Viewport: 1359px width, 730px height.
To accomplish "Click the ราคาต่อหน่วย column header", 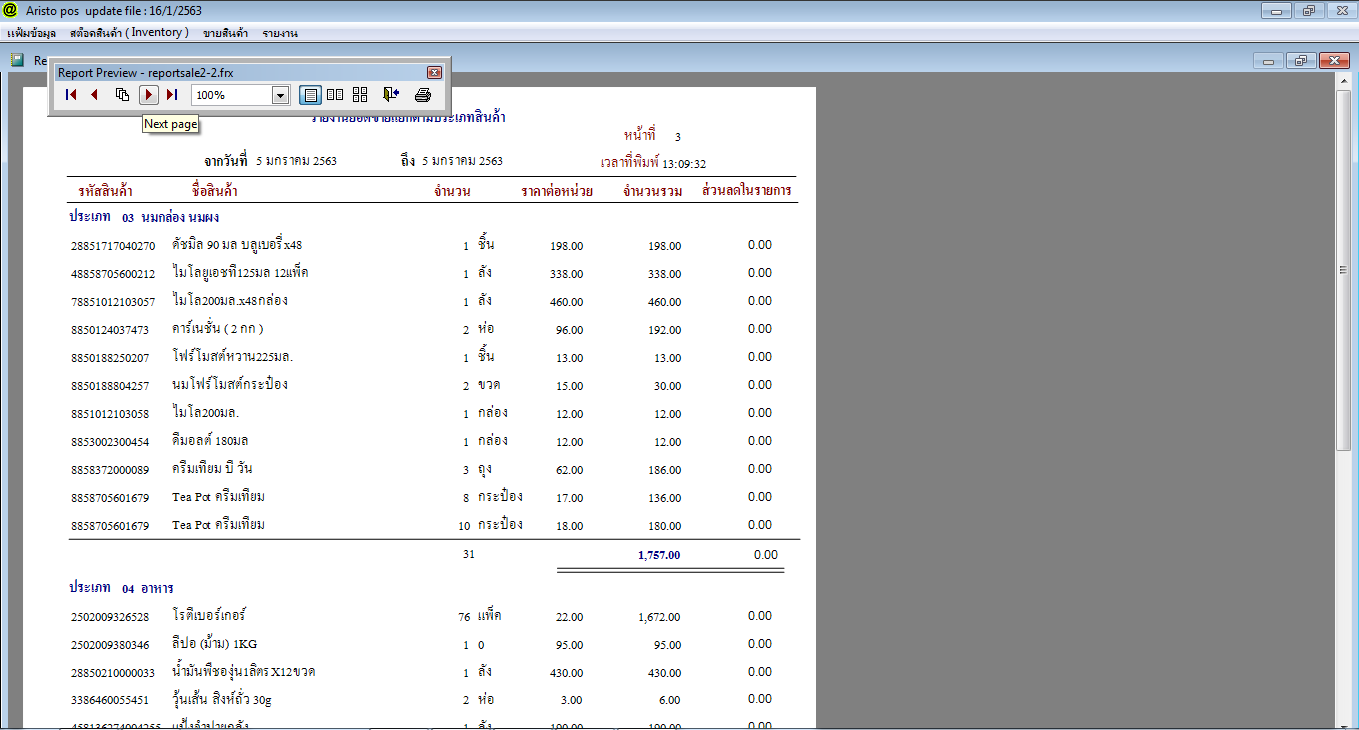I will tap(556, 191).
